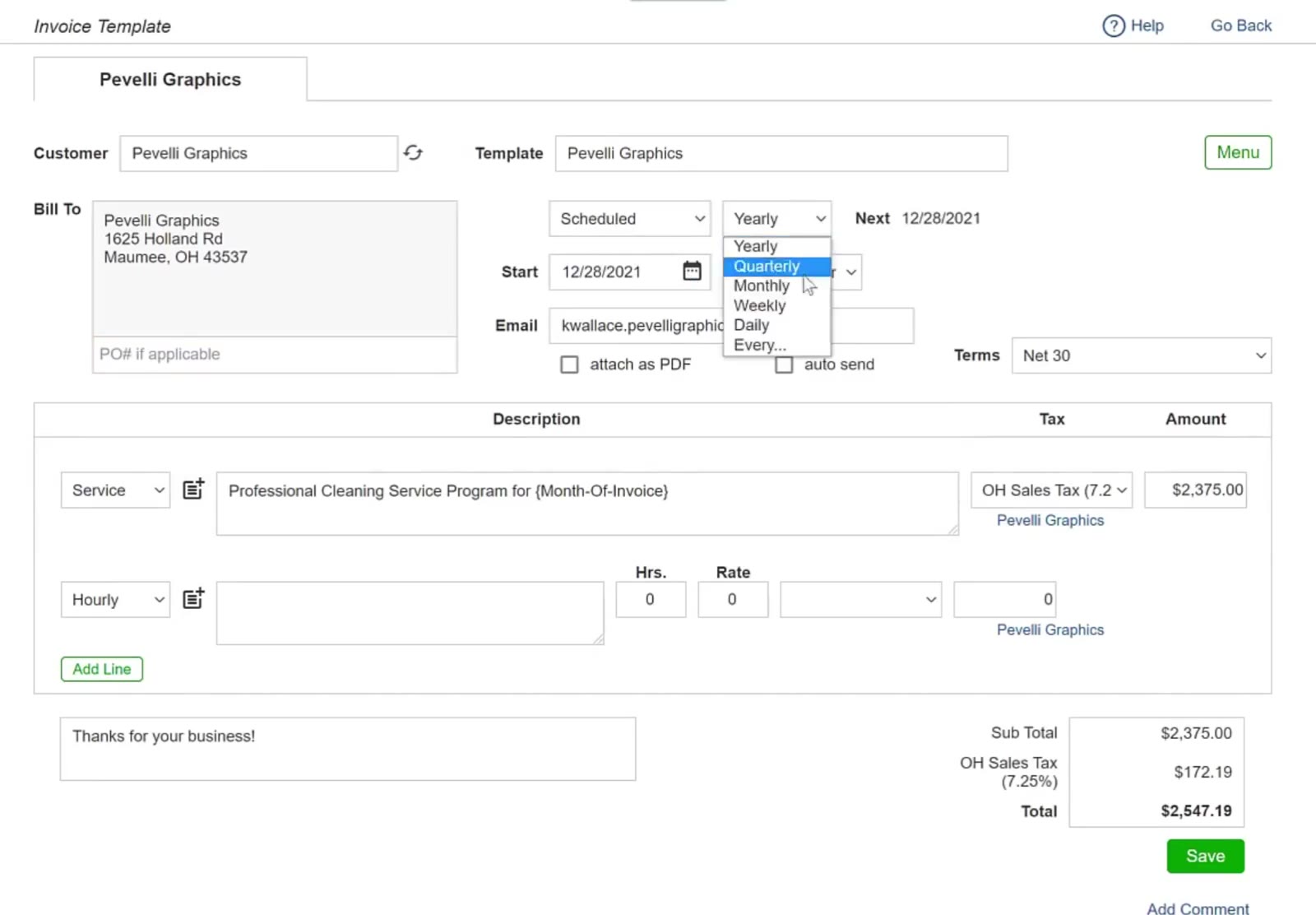Viewport: 1316px width, 915px height.
Task: Click the empty Hourly description box
Action: point(410,613)
